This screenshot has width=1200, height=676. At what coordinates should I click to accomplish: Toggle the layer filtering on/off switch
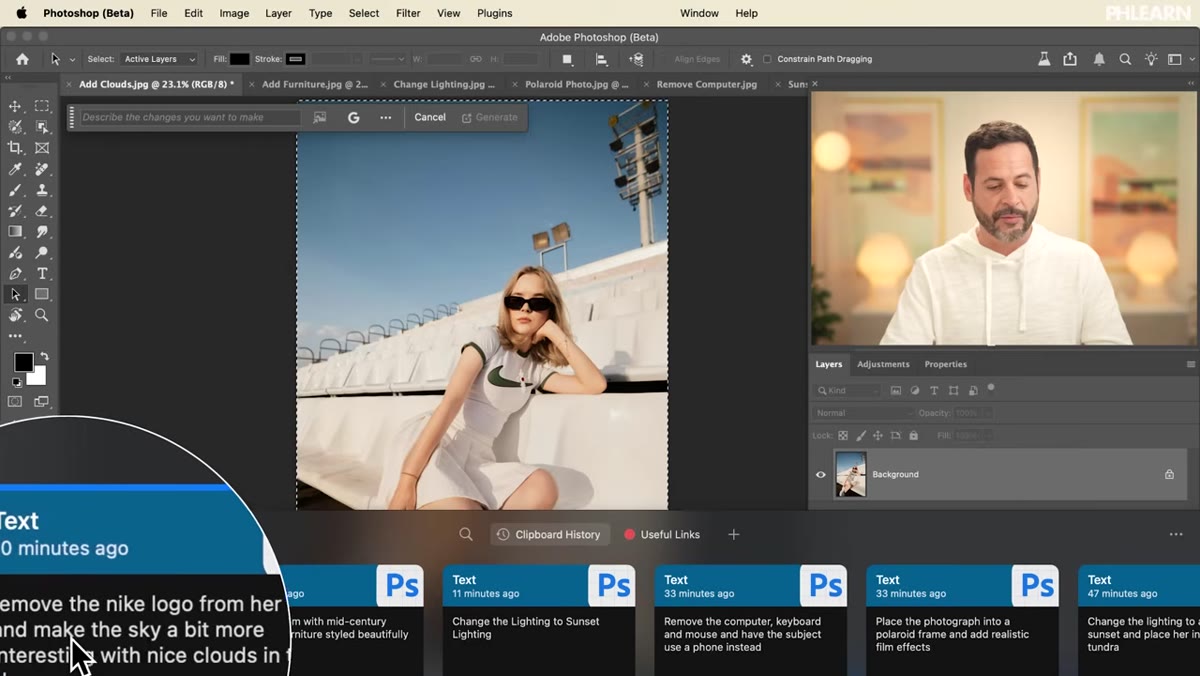pyautogui.click(x=991, y=387)
